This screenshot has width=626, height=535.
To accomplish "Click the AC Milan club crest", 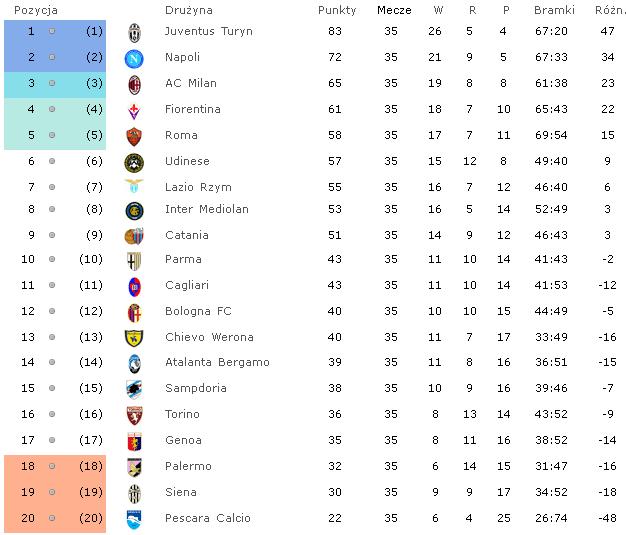I will point(134,84).
